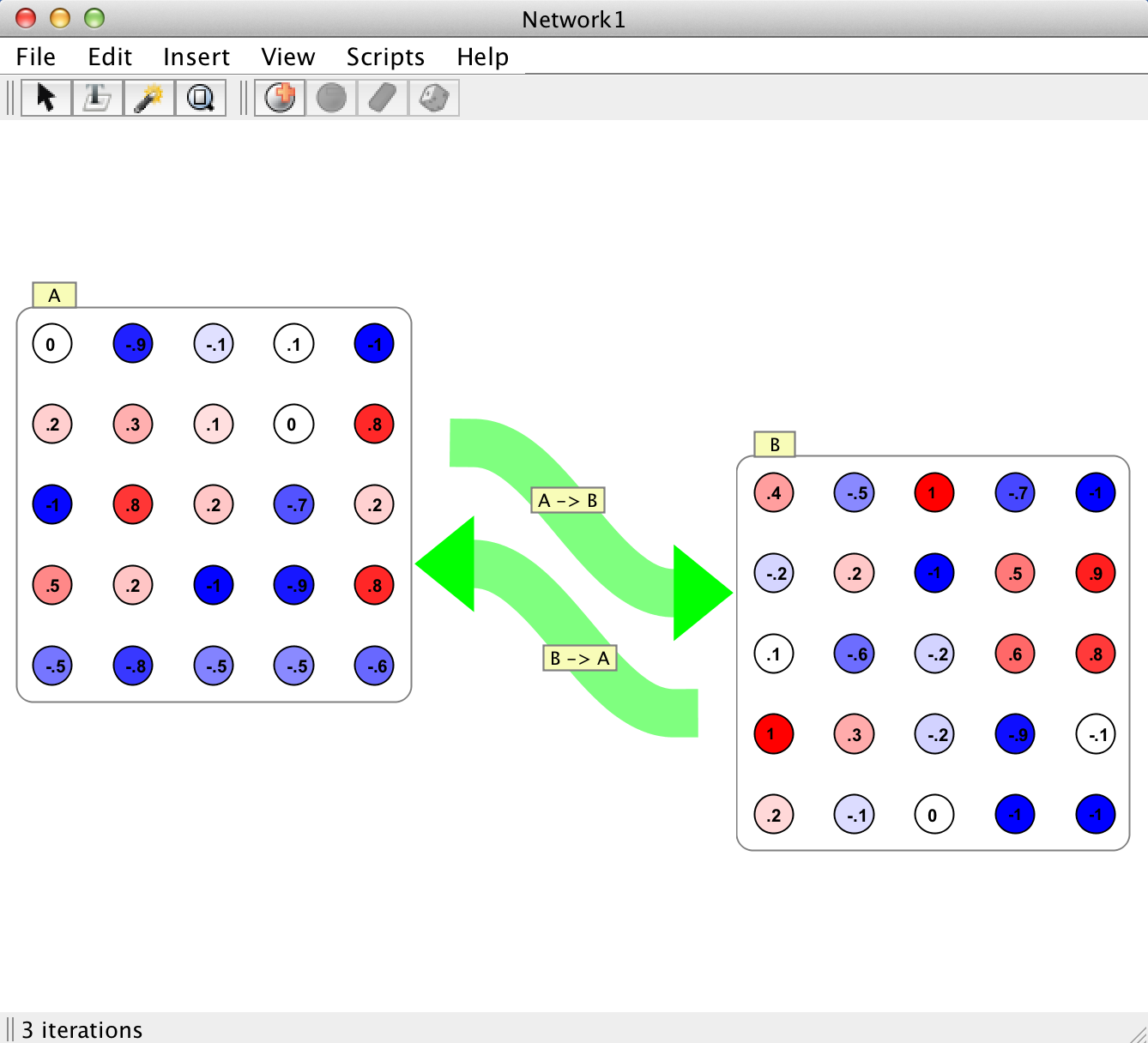The width and height of the screenshot is (1148, 1043).
Task: Select the group A label tab
Action: [x=54, y=295]
